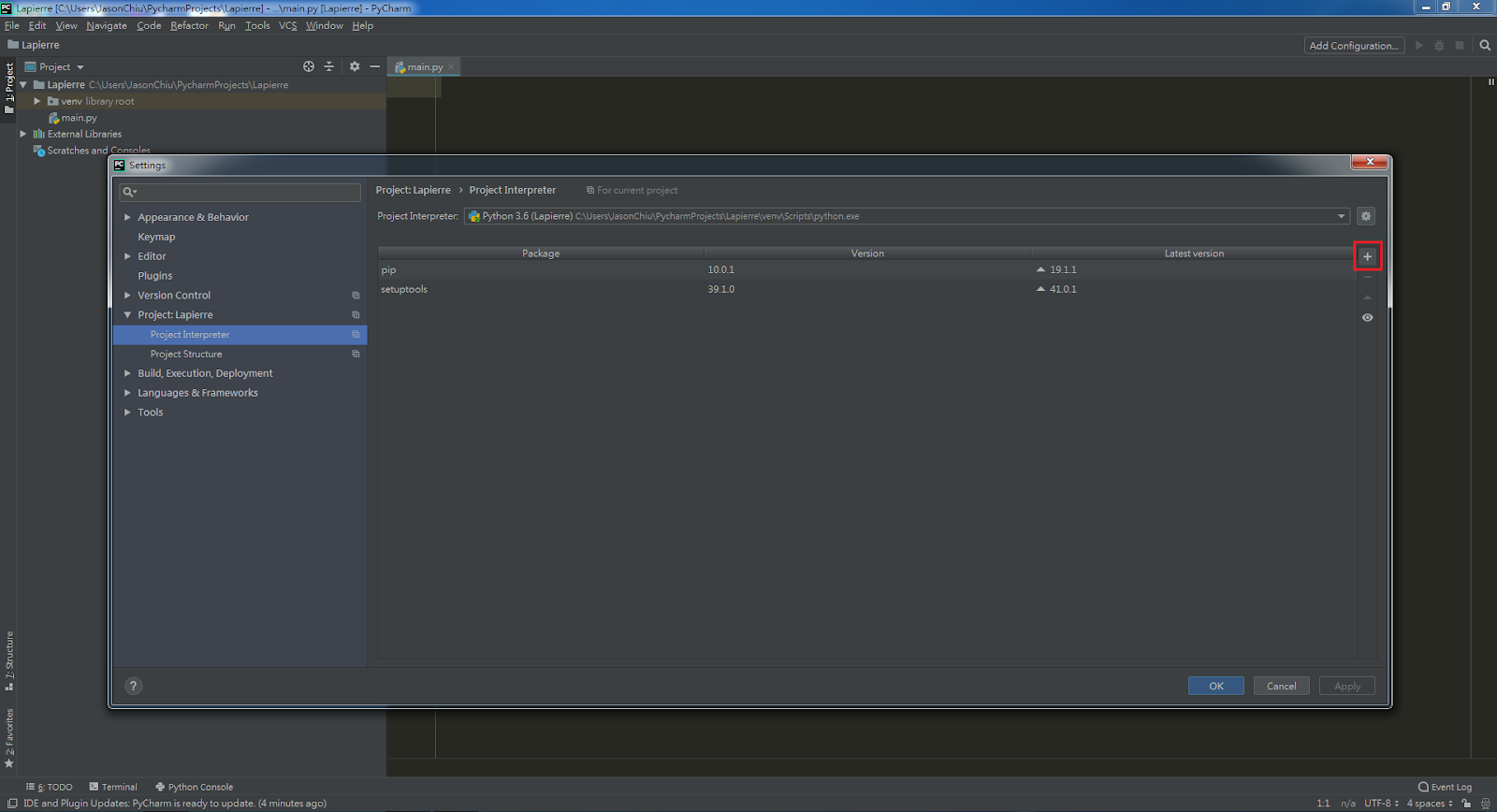The image size is (1497, 812).
Task: Expand the Editor settings node
Action: (x=127, y=256)
